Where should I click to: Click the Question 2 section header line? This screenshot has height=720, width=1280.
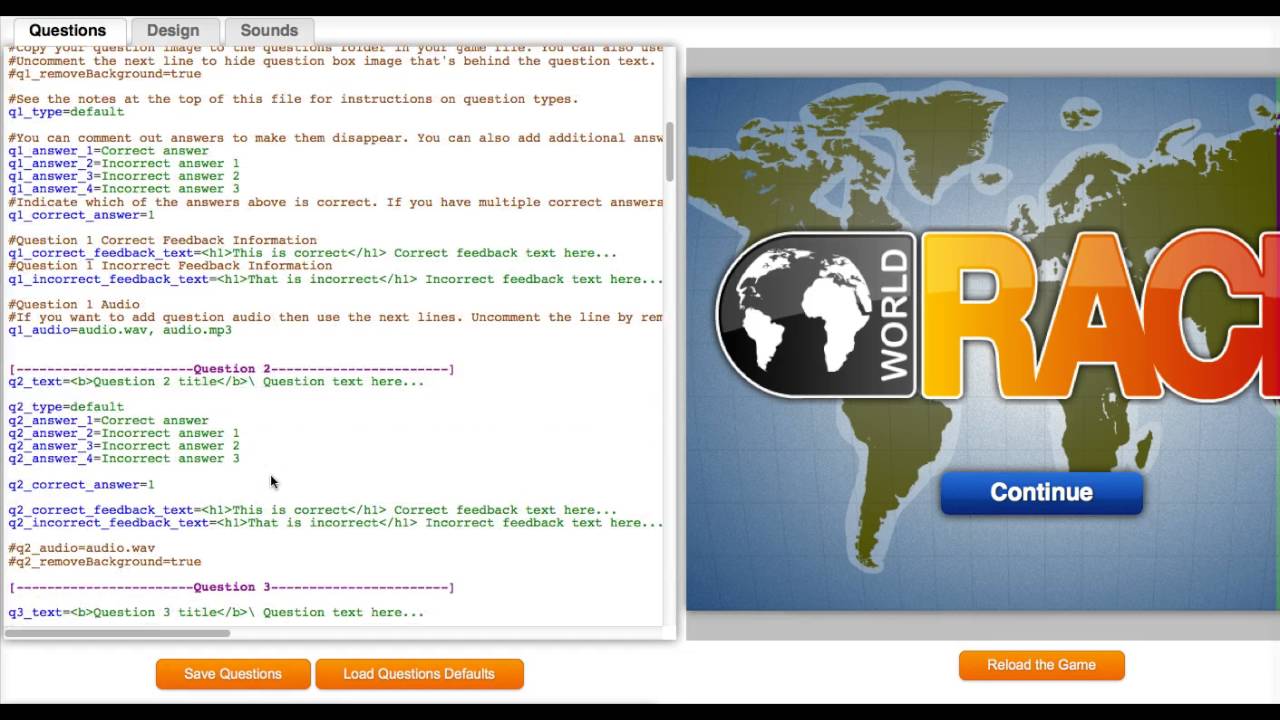[x=231, y=369]
